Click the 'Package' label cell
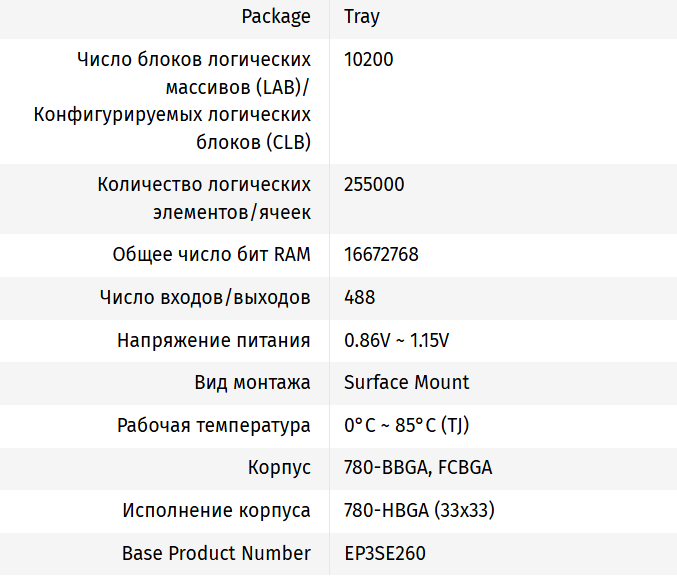Image resolution: width=677 pixels, height=577 pixels. (x=276, y=17)
